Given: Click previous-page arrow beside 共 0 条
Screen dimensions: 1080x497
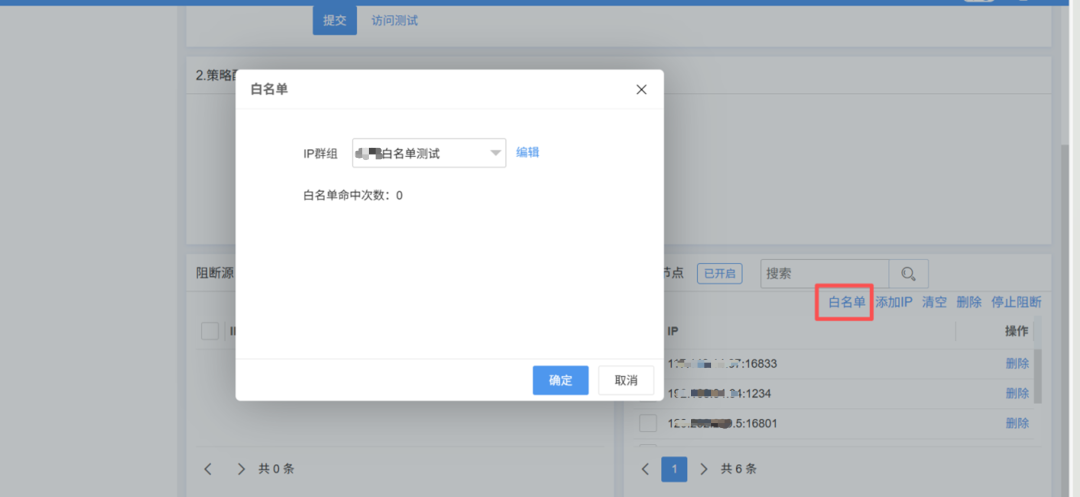Looking at the screenshot, I should tap(208, 469).
